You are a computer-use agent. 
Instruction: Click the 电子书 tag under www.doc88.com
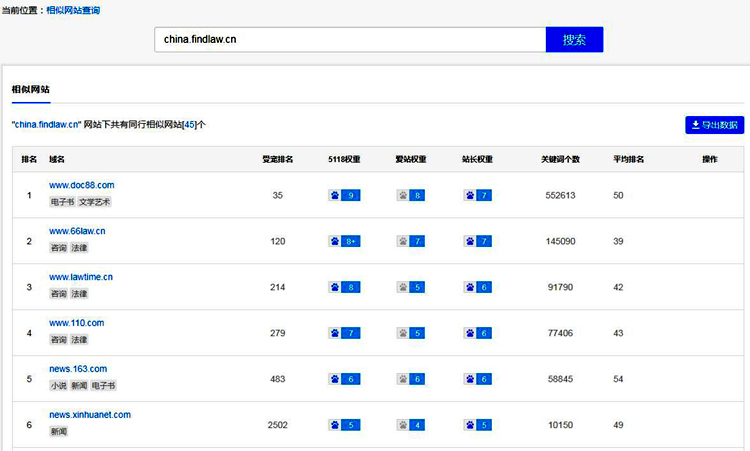[x=62, y=202]
